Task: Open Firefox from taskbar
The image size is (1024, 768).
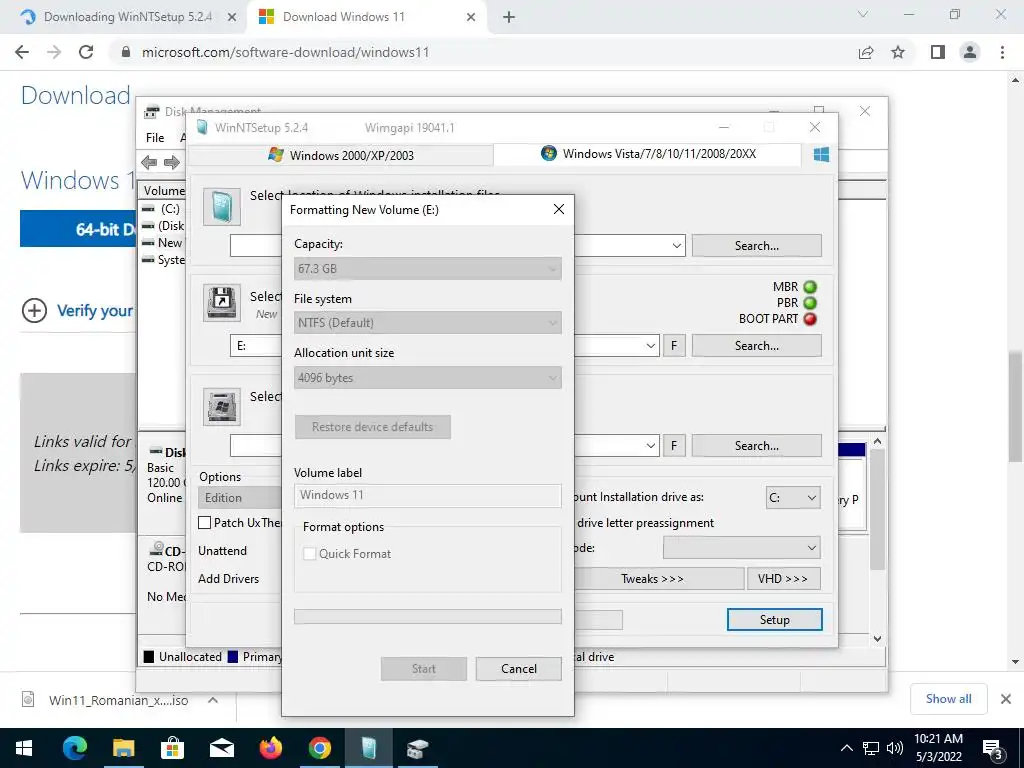Action: (270, 748)
